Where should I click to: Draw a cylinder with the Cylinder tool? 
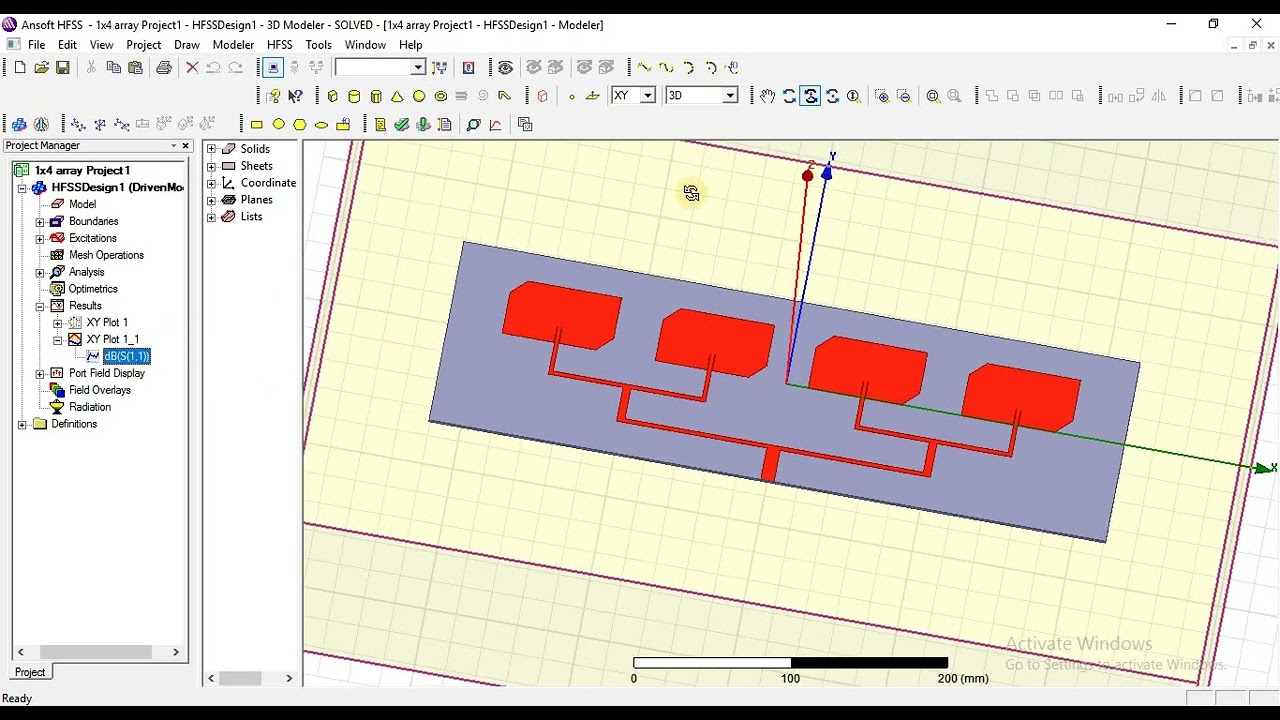(354, 96)
